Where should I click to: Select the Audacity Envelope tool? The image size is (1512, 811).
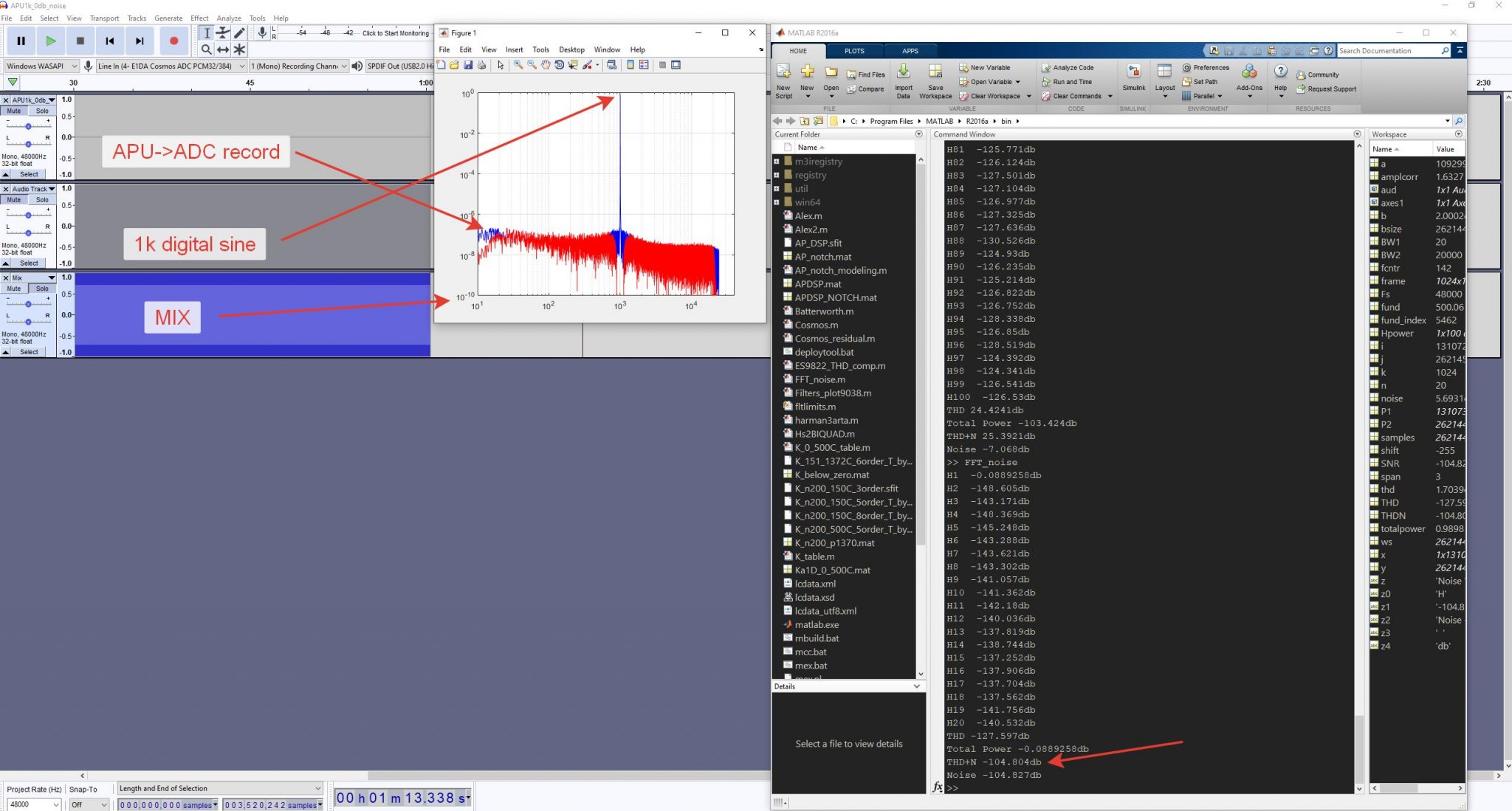(x=223, y=33)
